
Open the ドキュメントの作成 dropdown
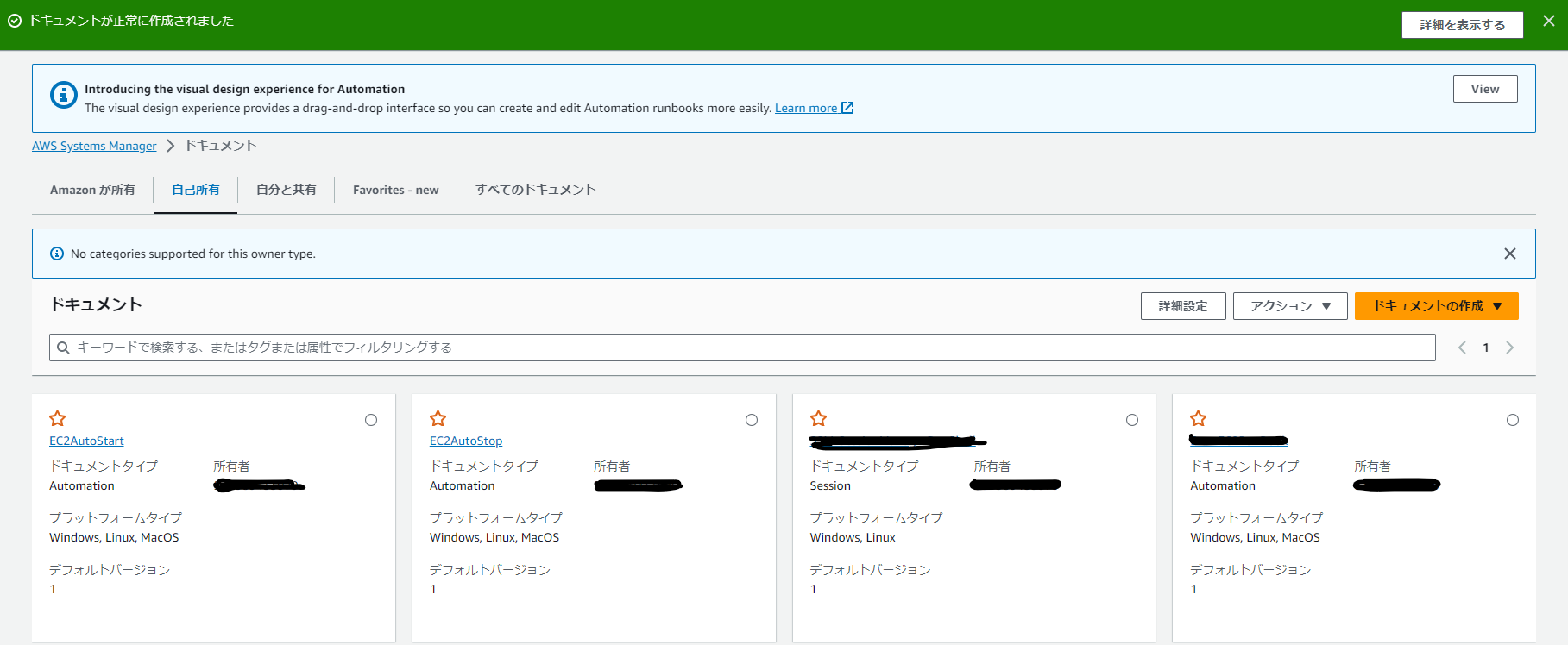(1437, 306)
